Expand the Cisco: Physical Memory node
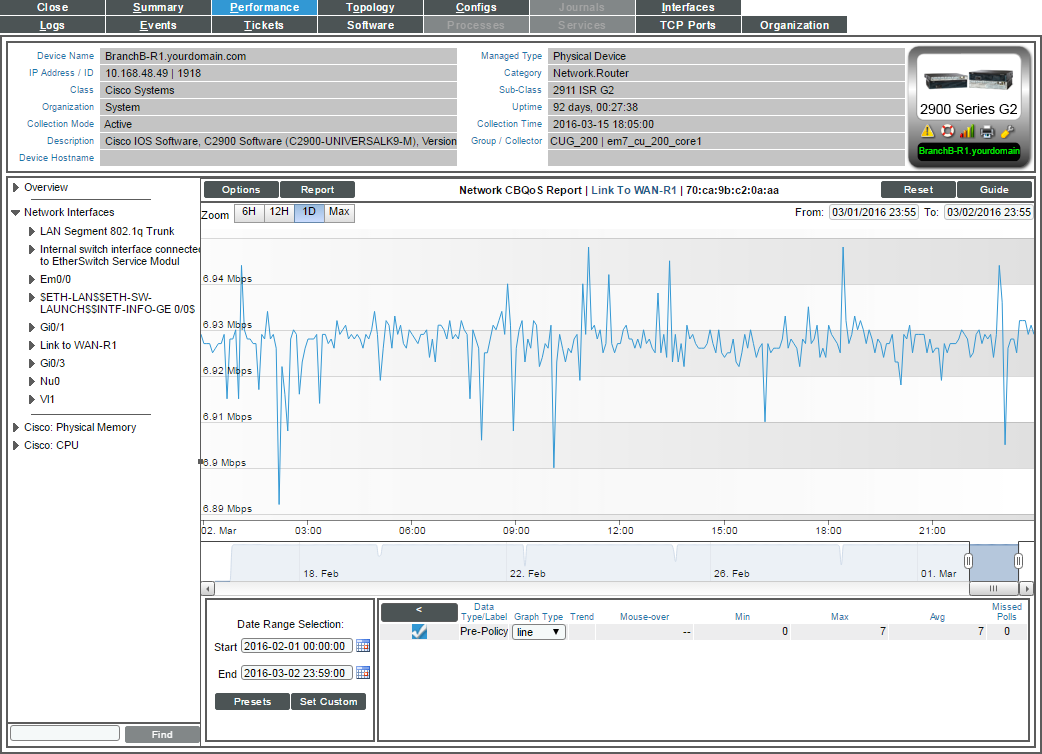 click(16, 427)
